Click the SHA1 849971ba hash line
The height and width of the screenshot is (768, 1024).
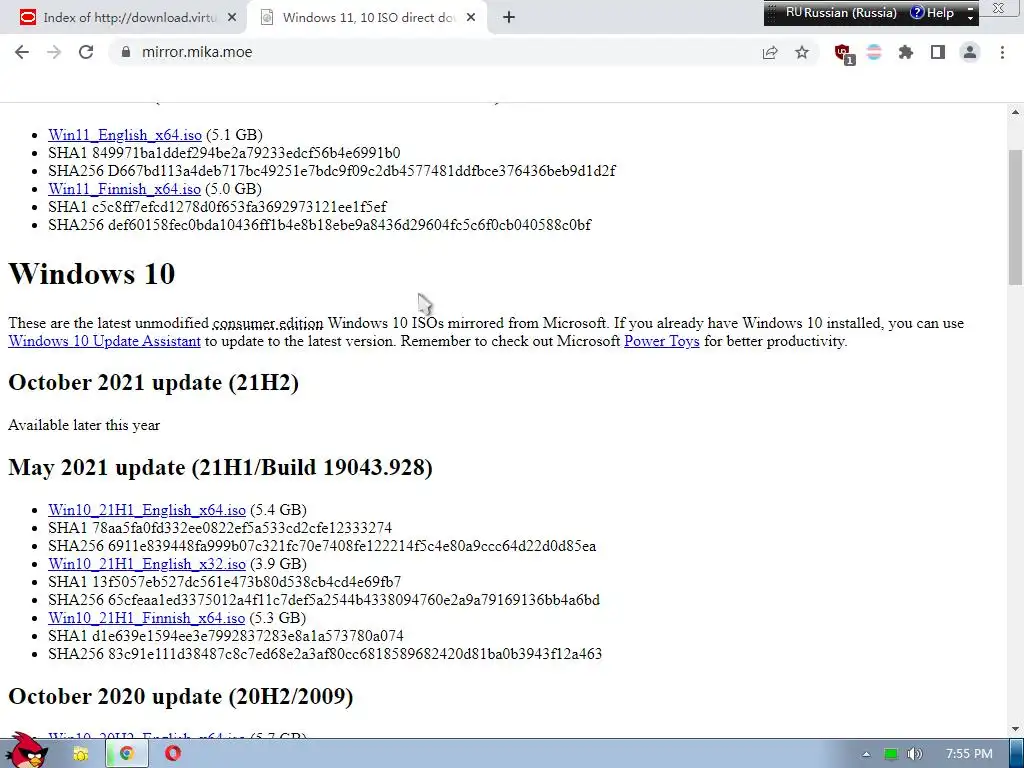pos(224,153)
